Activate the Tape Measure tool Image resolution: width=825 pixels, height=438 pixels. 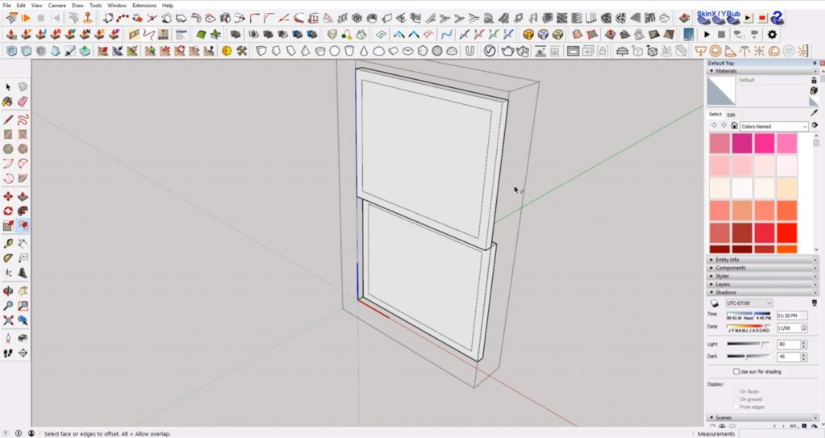[x=8, y=243]
